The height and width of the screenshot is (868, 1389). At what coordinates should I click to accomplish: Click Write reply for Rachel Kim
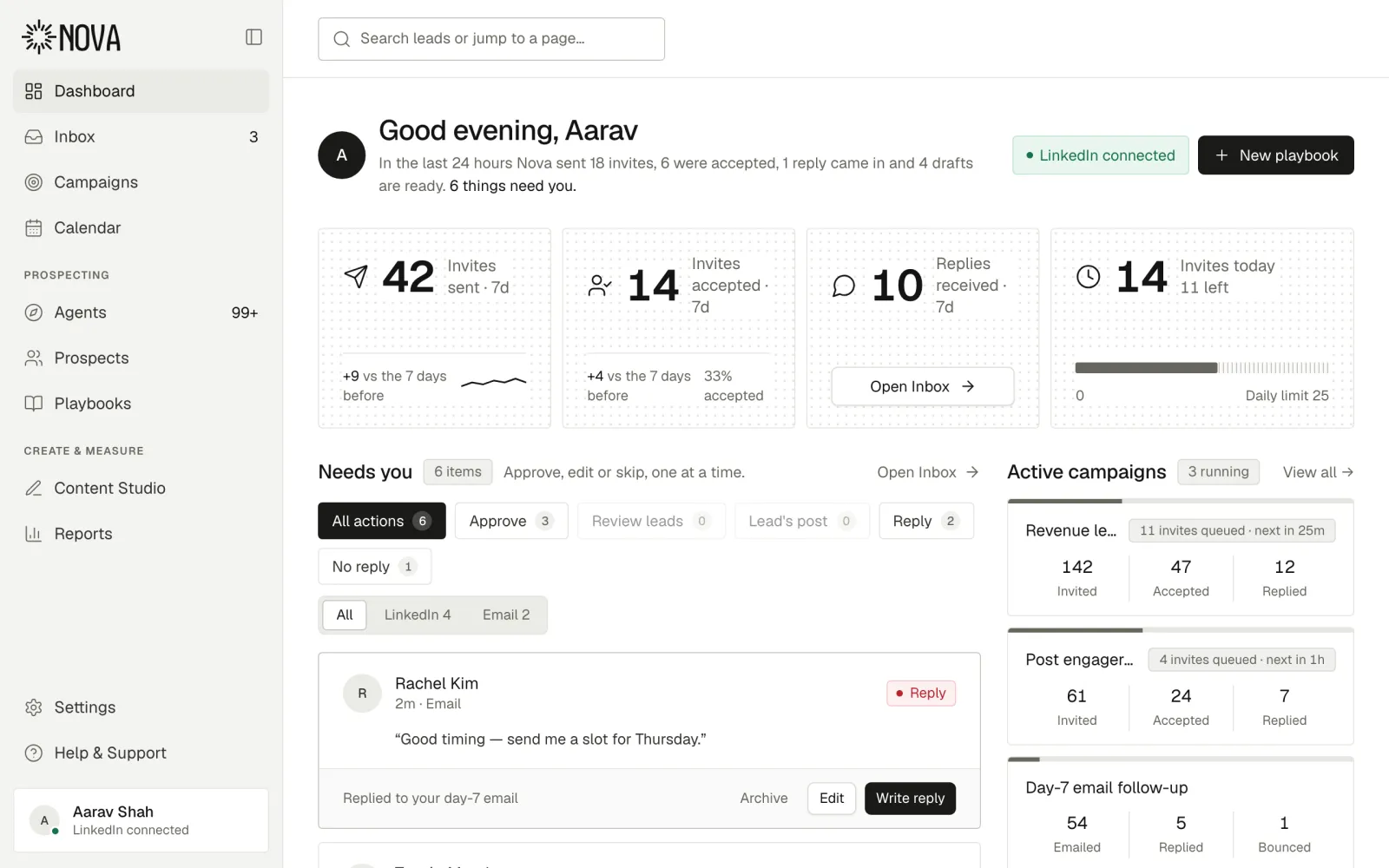(x=910, y=799)
